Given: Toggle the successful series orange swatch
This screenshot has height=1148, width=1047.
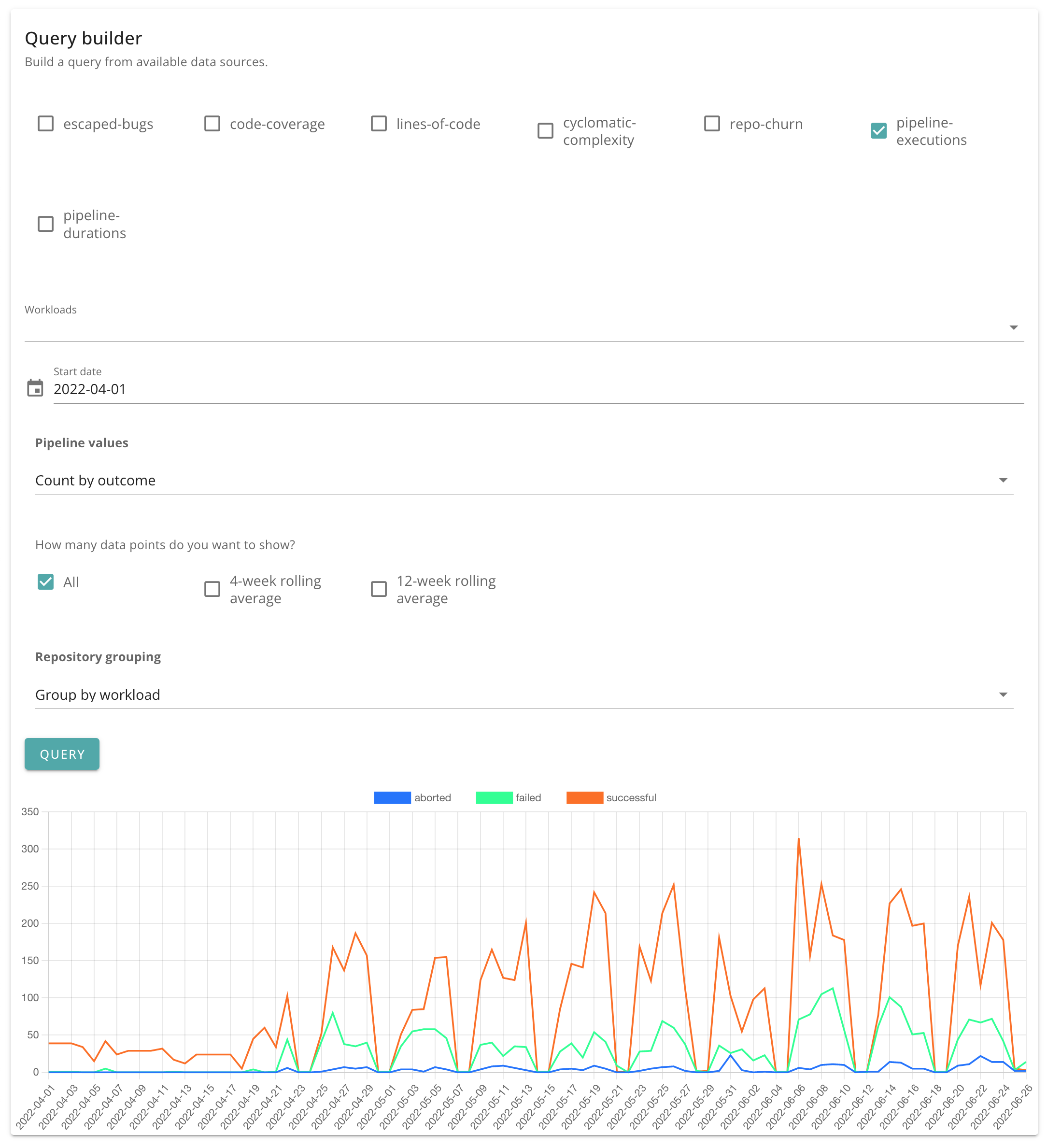Looking at the screenshot, I should click(585, 798).
